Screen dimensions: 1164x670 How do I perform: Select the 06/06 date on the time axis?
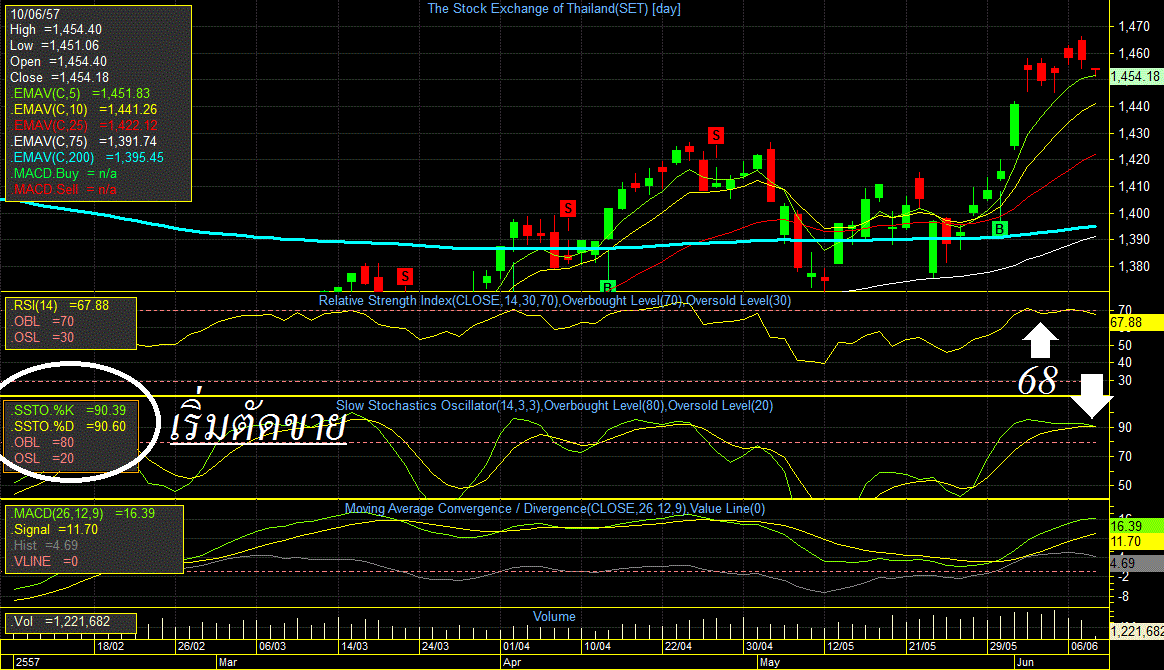pyautogui.click(x=1085, y=646)
